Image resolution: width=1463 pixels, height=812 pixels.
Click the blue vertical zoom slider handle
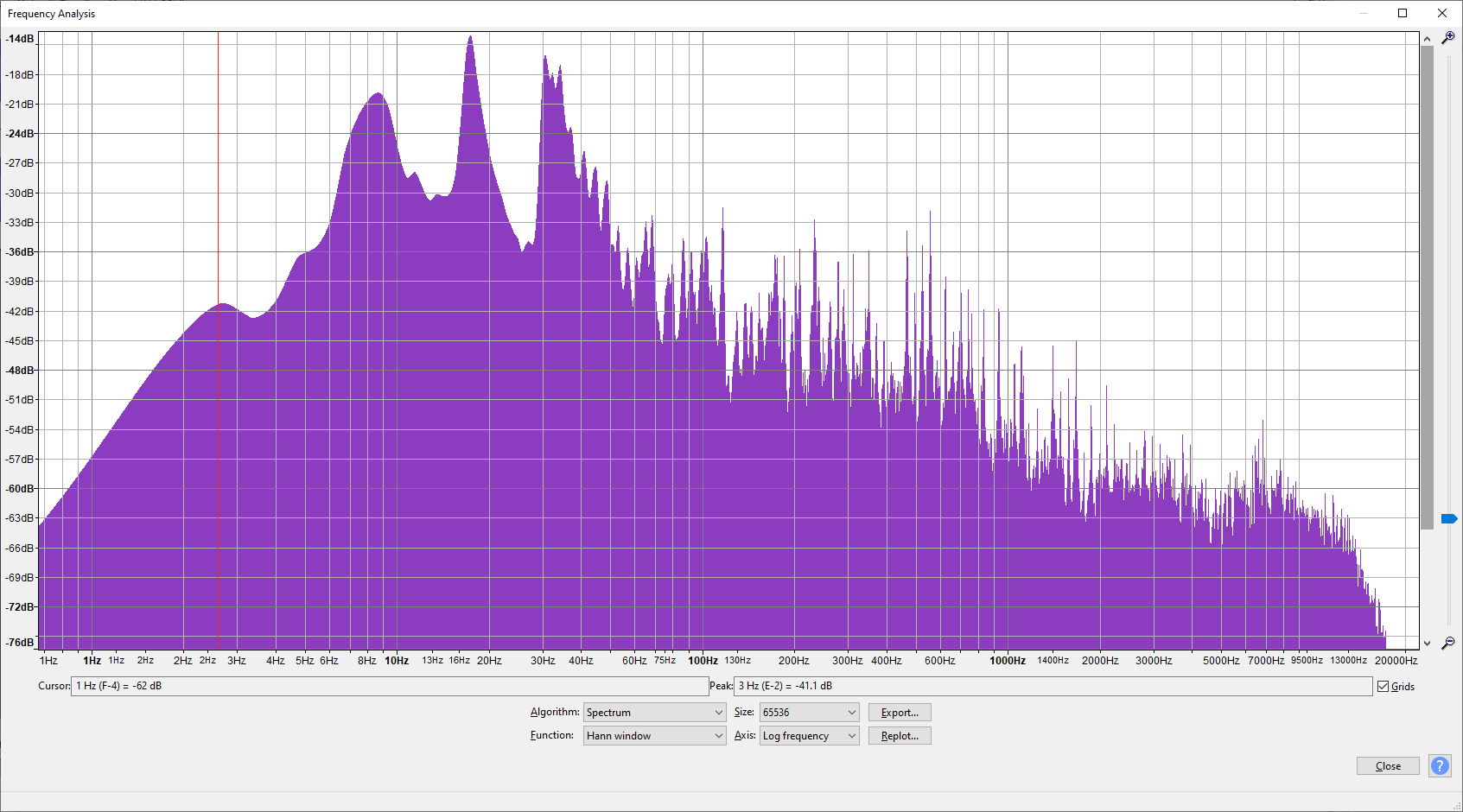point(1449,518)
